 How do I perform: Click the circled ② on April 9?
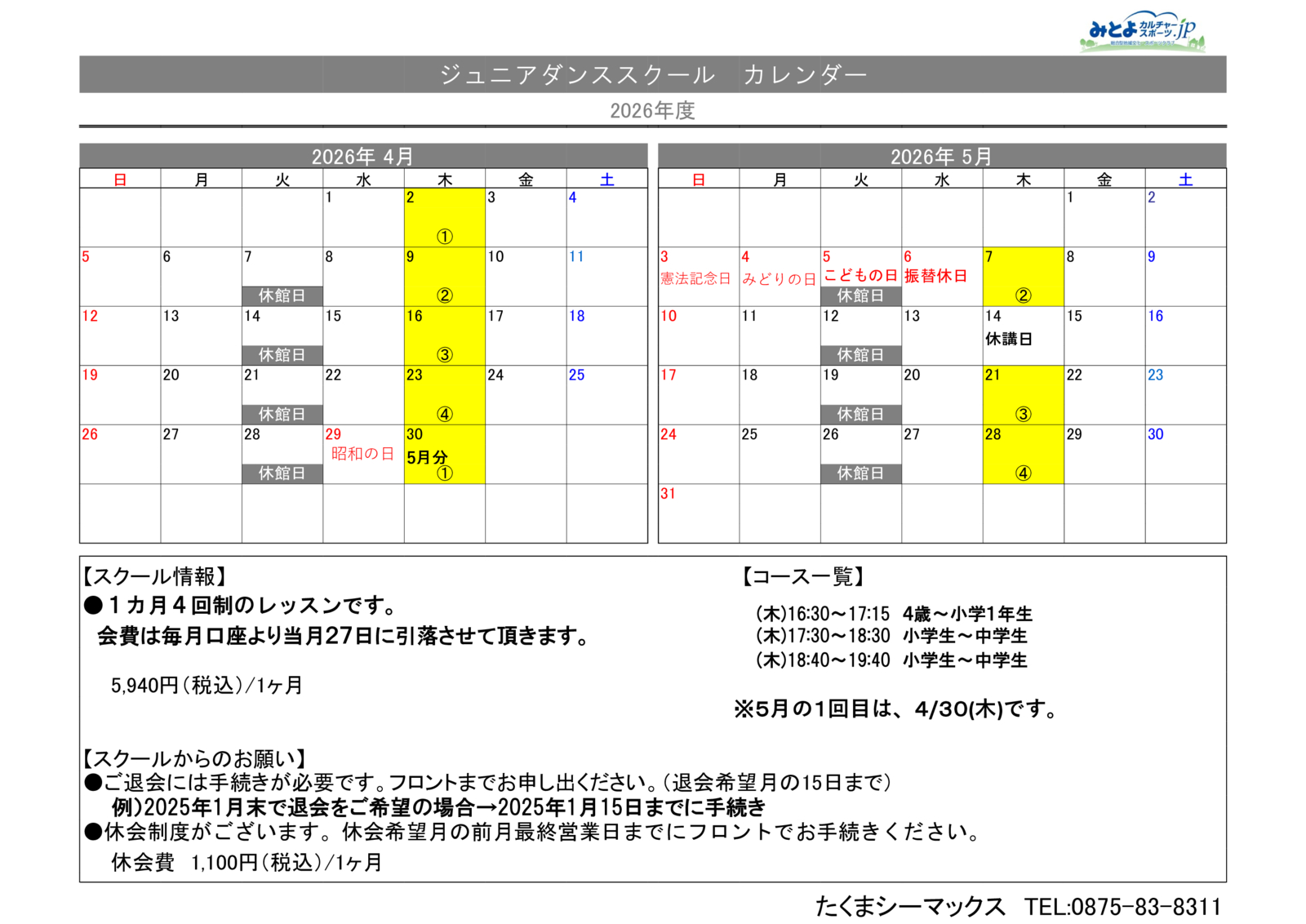444,295
